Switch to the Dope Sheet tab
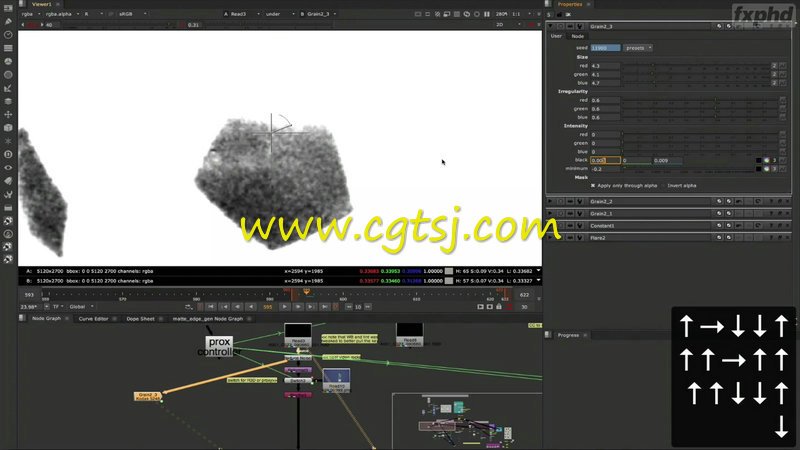The image size is (800, 450). coord(140,319)
